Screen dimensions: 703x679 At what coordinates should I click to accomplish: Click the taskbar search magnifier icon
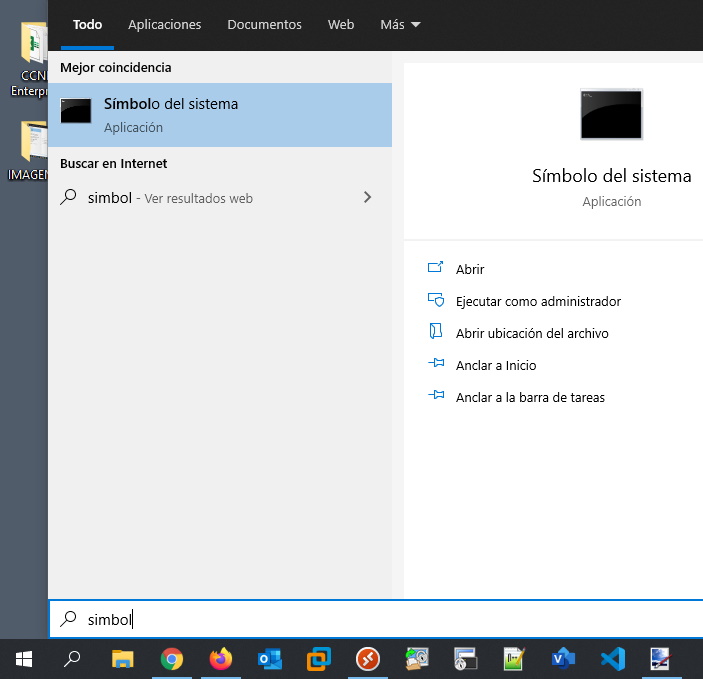click(73, 658)
